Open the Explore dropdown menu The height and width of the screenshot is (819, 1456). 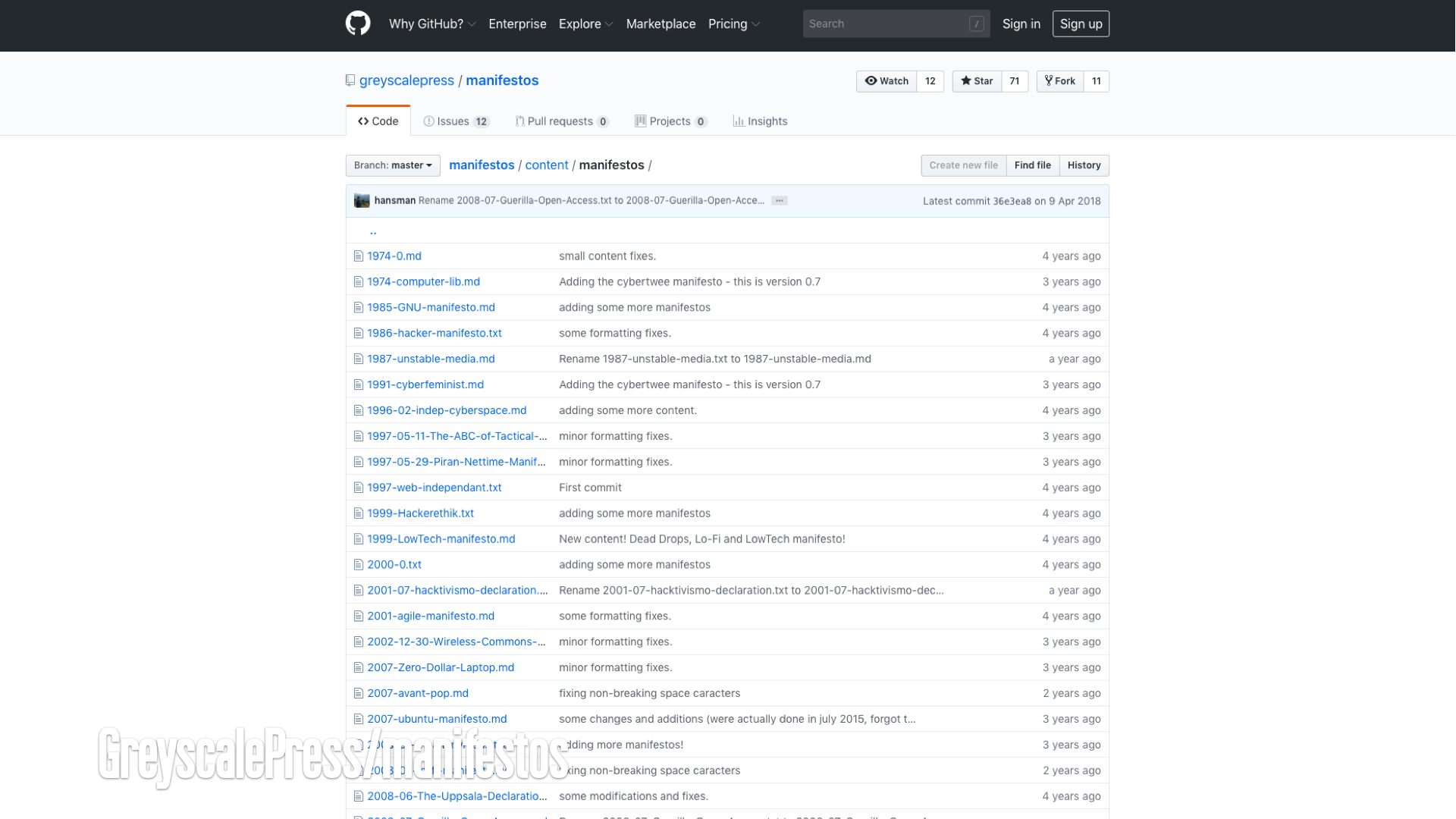pyautogui.click(x=585, y=24)
